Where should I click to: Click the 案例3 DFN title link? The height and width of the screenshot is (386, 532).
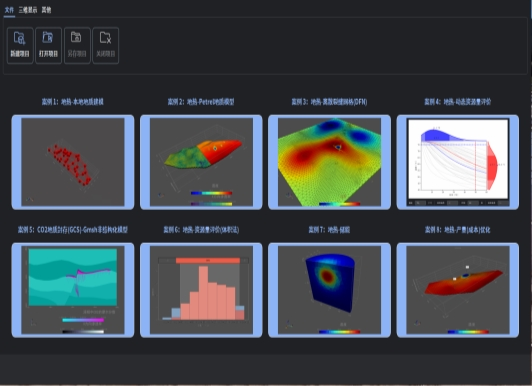click(x=329, y=102)
